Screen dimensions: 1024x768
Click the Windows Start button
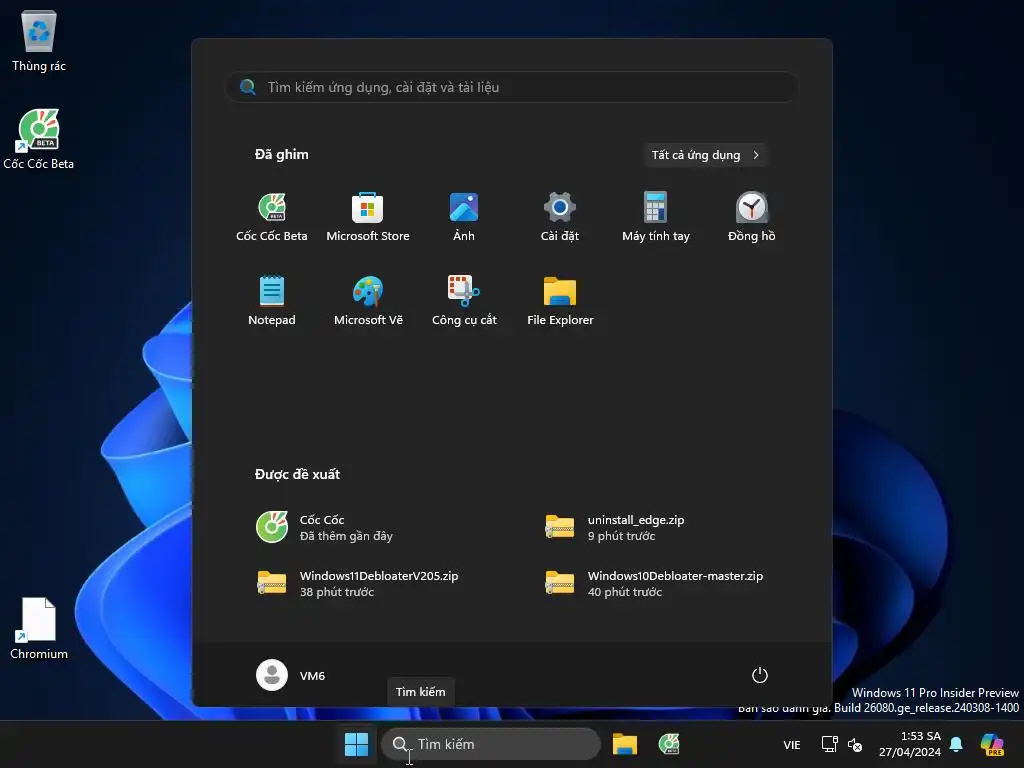pos(357,744)
